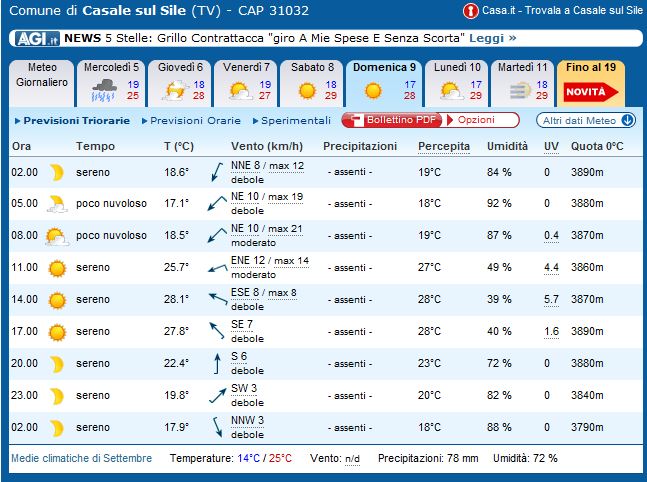Click the cloudy moon icon at 05.00
The height and width of the screenshot is (482, 647).
click(x=57, y=204)
